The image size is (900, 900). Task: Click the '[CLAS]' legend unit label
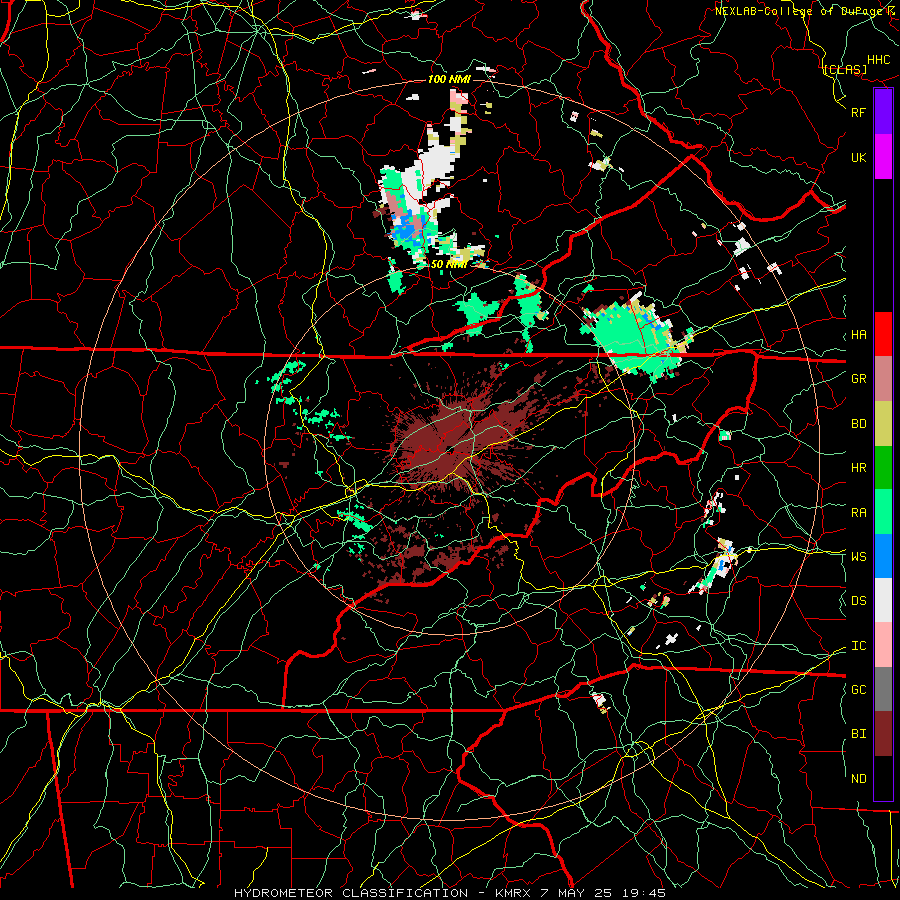point(844,69)
